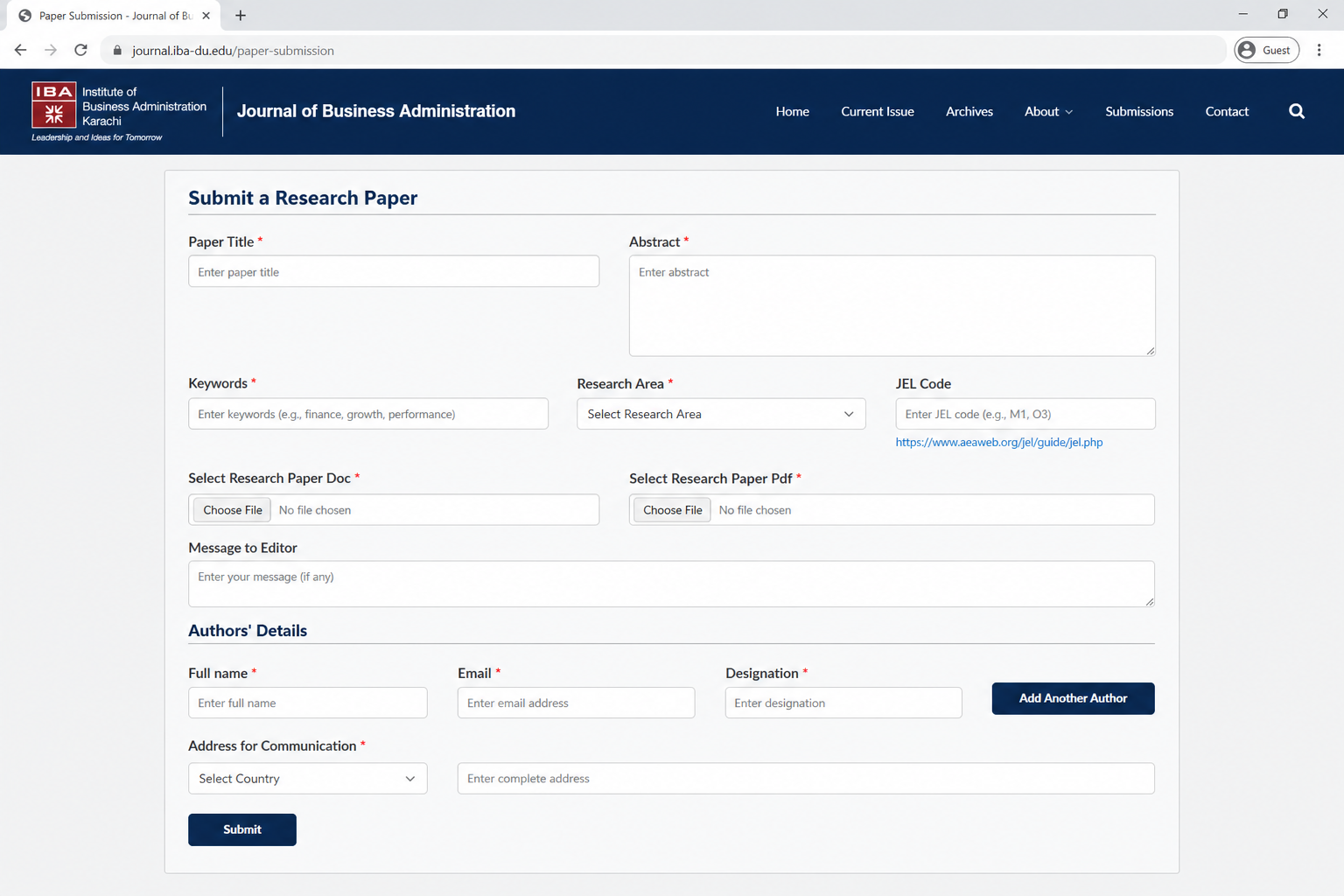Click the Paper Title input field
The width and height of the screenshot is (1344, 896).
click(x=394, y=271)
